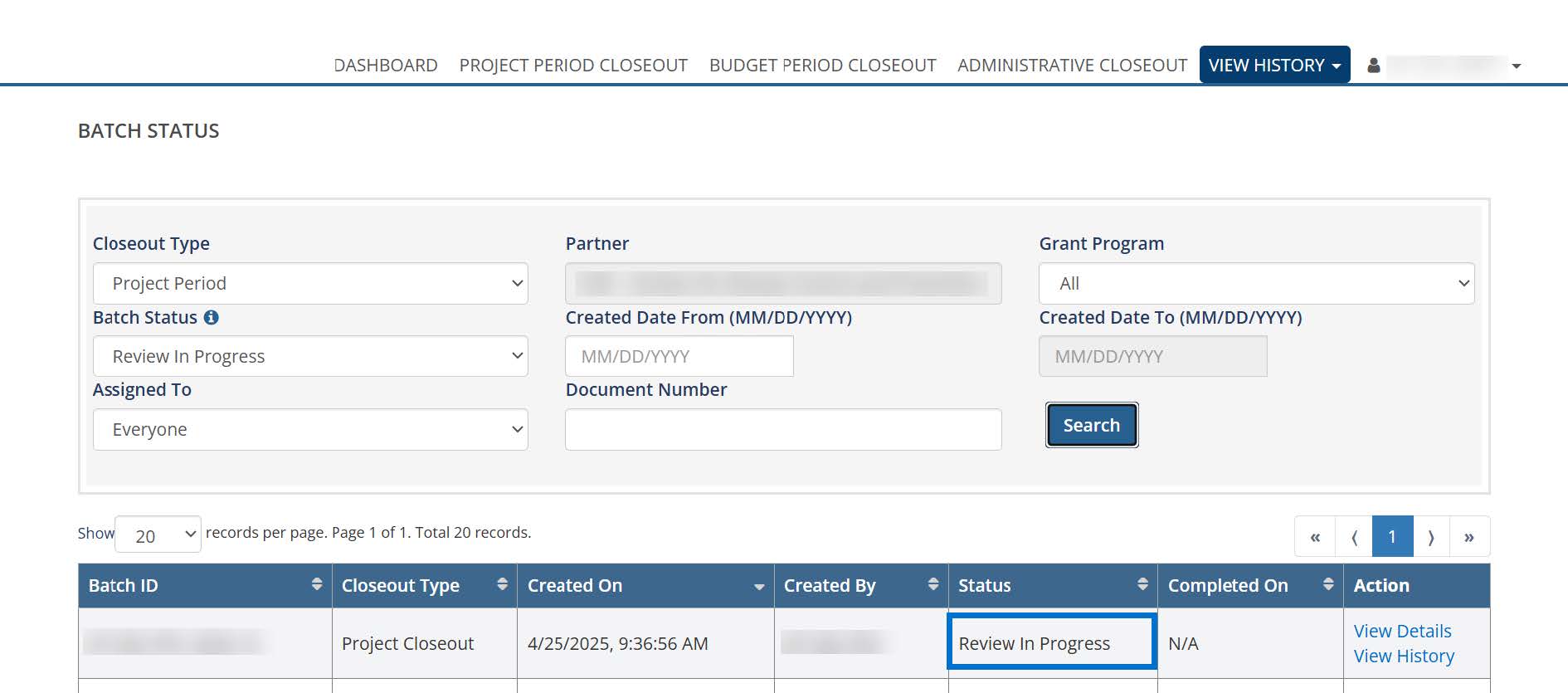This screenshot has width=1568, height=693.
Task: Sort table by Created By column
Action: pyautogui.click(x=933, y=585)
